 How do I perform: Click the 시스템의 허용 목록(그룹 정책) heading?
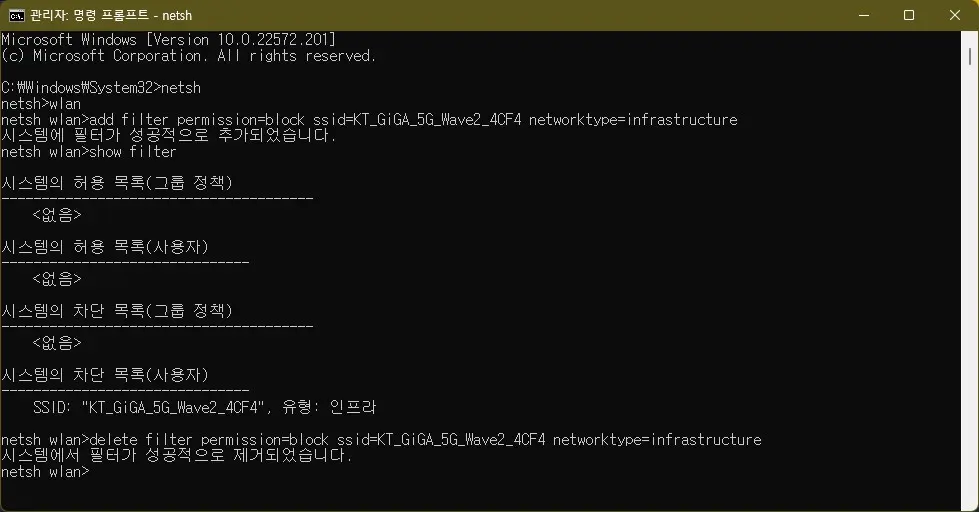point(117,183)
